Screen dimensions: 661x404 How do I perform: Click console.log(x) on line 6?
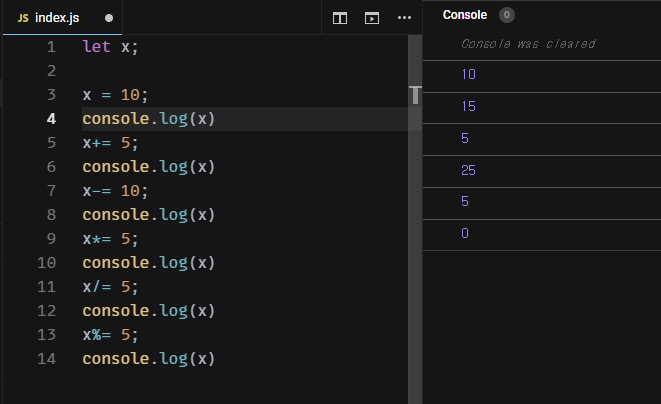(149, 167)
